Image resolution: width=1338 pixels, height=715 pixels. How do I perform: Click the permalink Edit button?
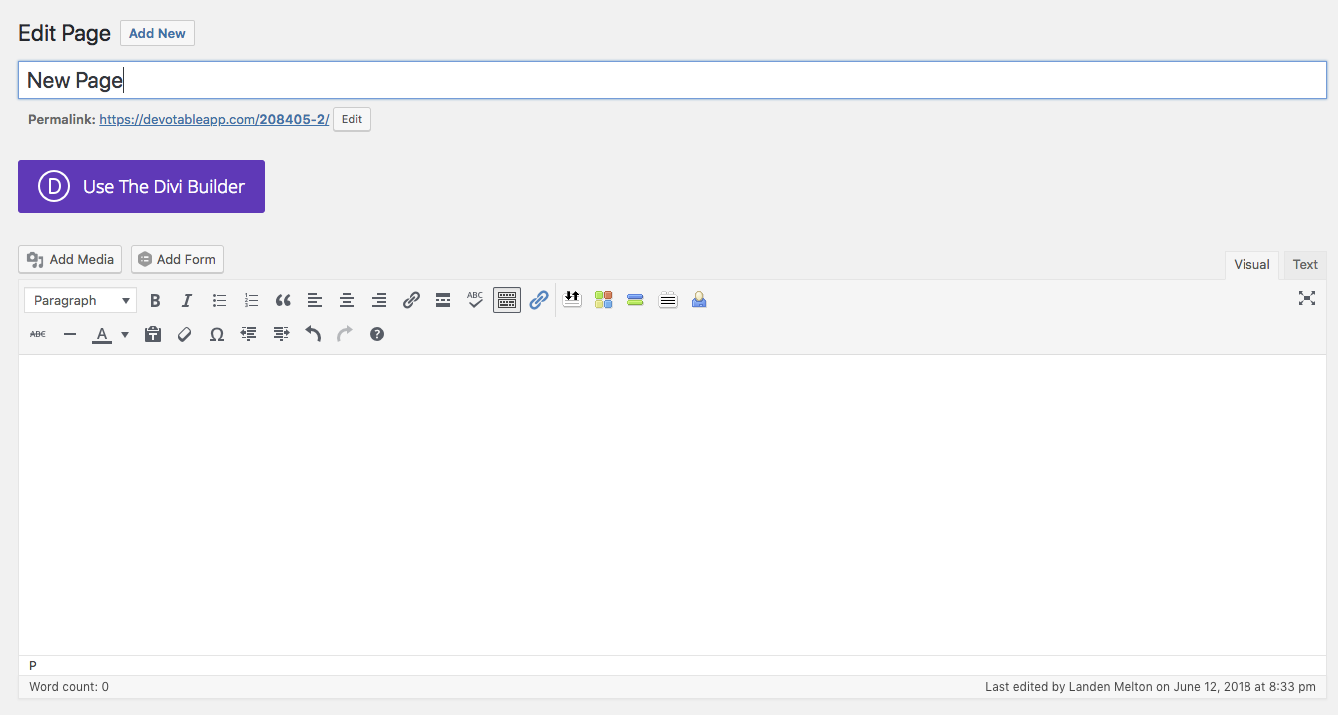352,119
